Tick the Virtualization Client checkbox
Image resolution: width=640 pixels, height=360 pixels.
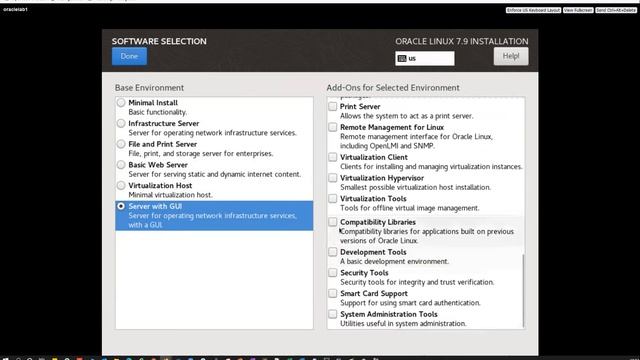[x=333, y=157]
